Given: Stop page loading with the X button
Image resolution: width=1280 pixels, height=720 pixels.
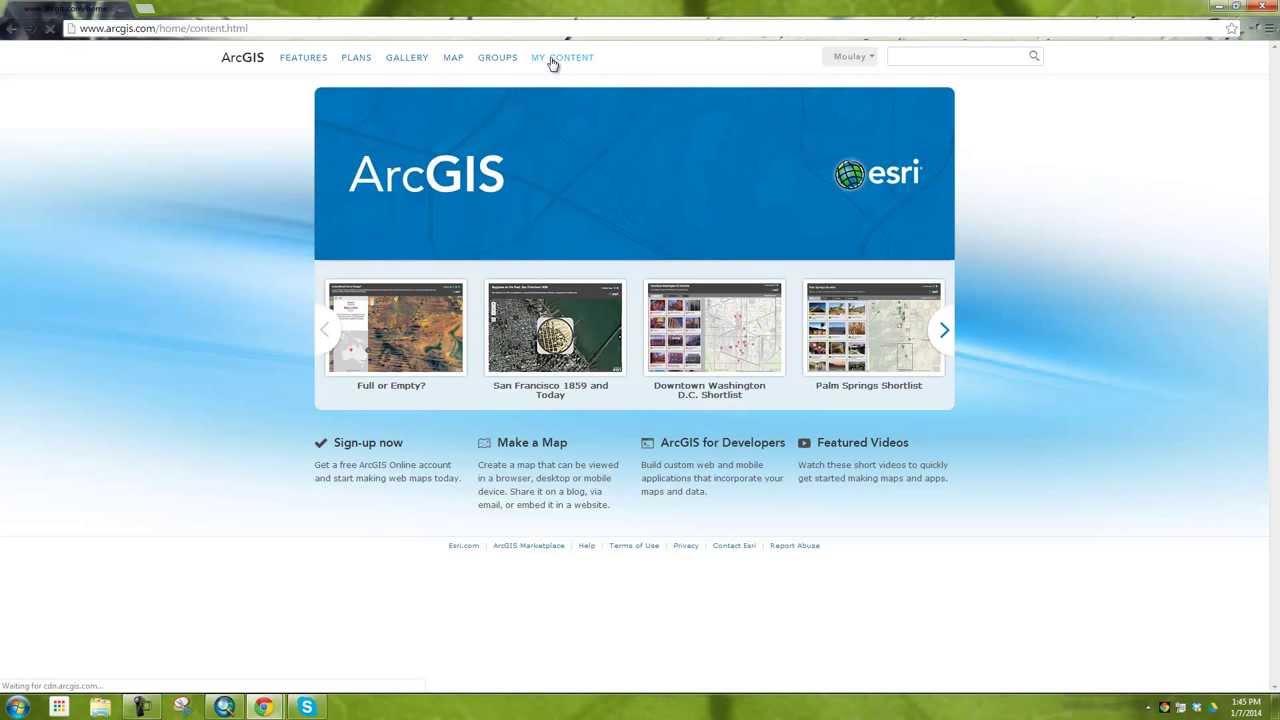Looking at the screenshot, I should [x=49, y=28].
